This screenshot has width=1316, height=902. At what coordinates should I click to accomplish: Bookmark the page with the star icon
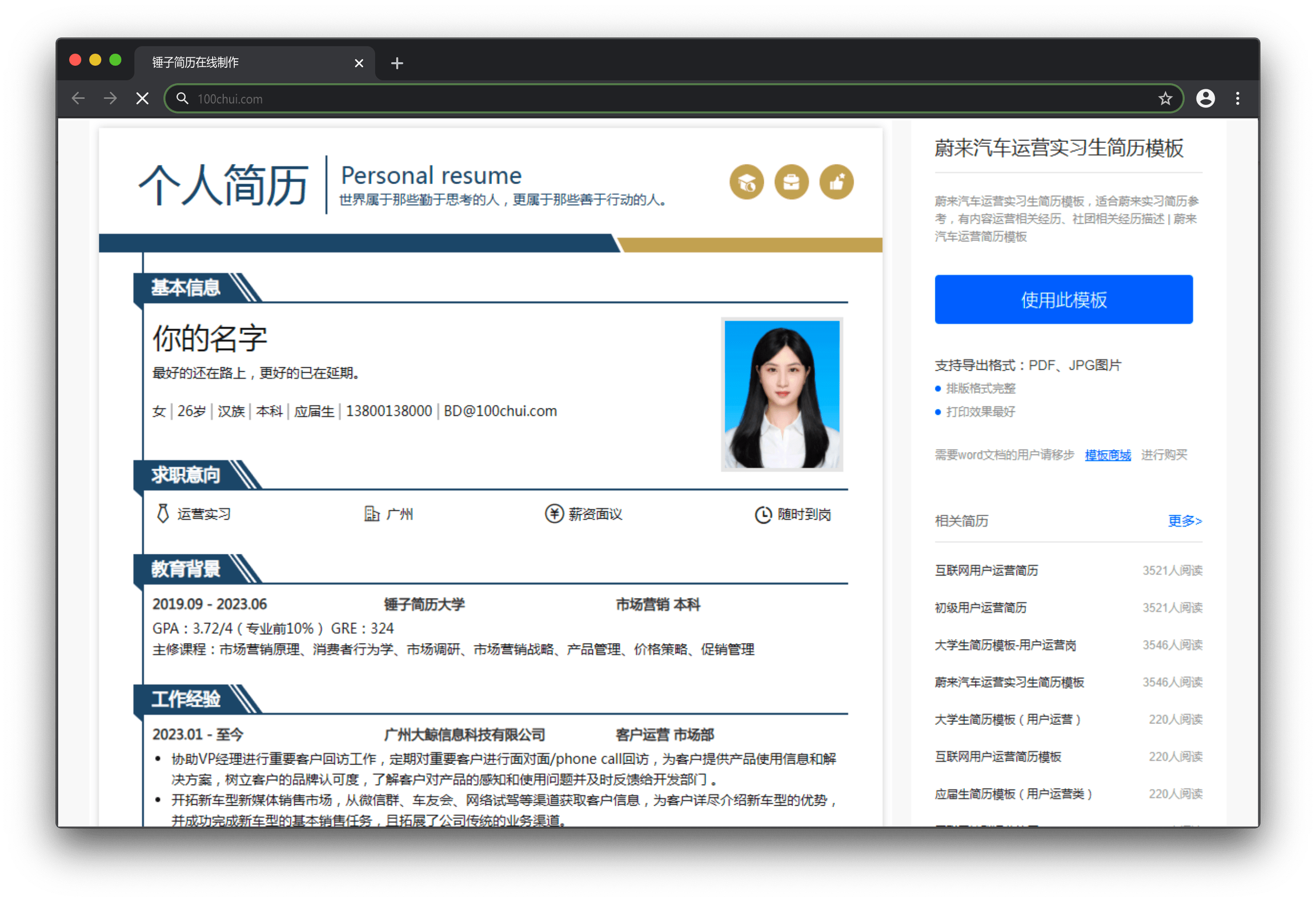point(1165,99)
